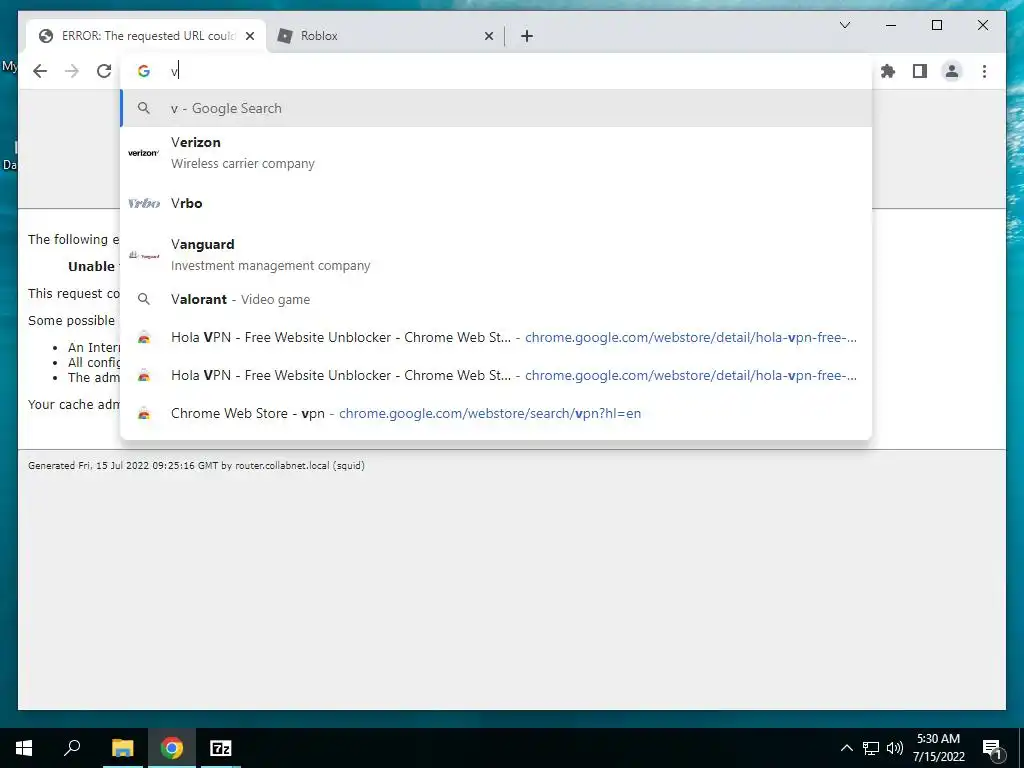Maximize the Chrome window
This screenshot has width=1024, height=768.
pyautogui.click(x=936, y=25)
